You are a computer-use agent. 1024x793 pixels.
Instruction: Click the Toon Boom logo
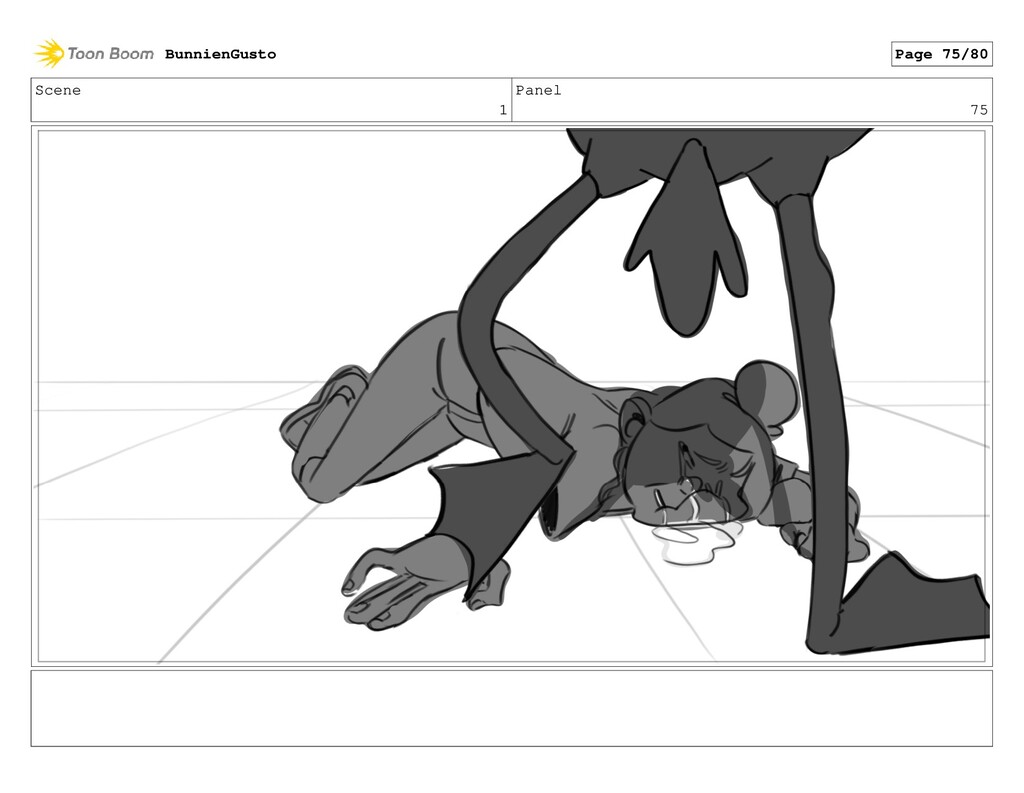point(93,54)
